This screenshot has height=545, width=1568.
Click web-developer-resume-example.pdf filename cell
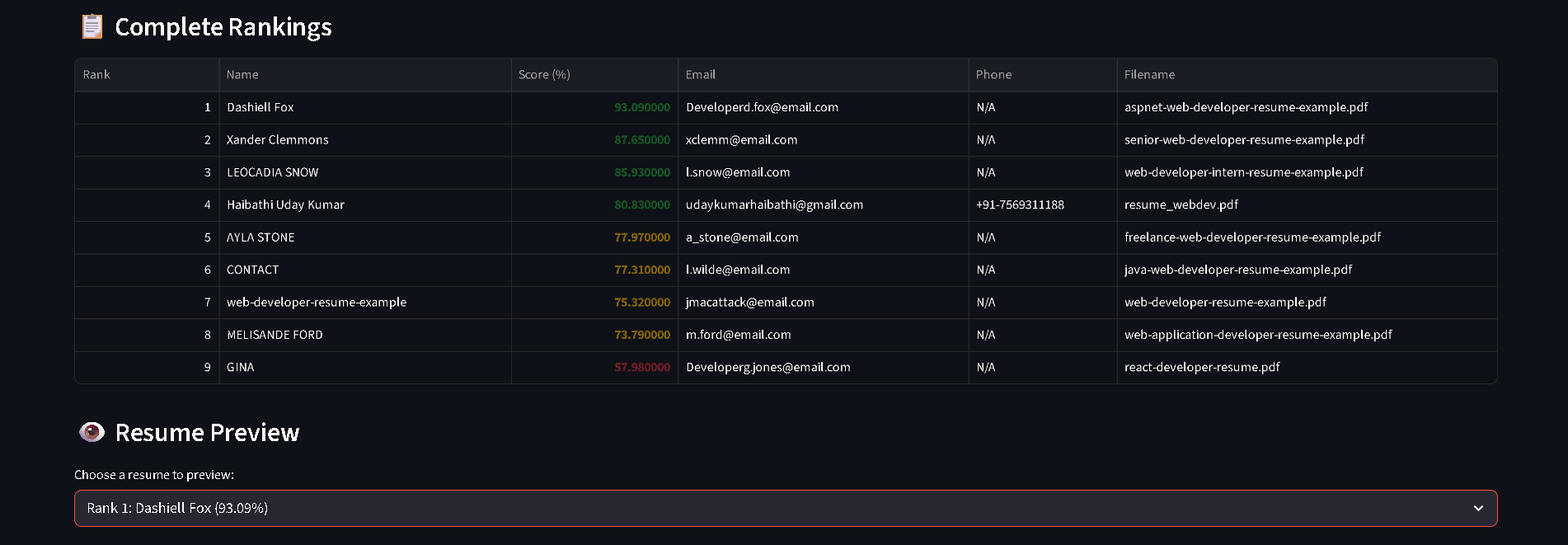pyautogui.click(x=1307, y=303)
